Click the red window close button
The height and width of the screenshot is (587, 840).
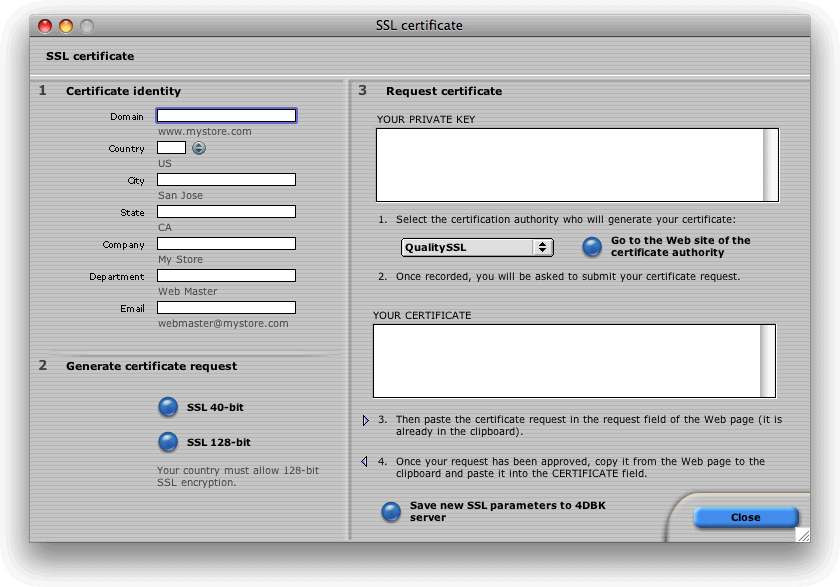[x=45, y=26]
